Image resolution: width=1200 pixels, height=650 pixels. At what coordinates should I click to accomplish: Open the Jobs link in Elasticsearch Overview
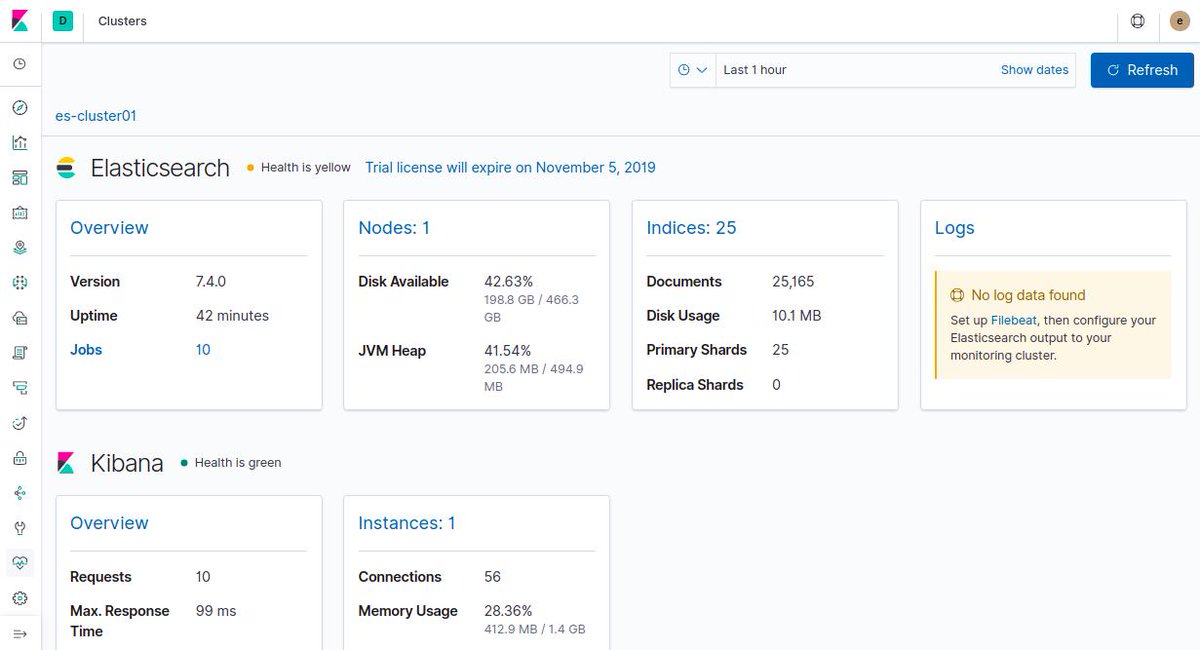[86, 350]
